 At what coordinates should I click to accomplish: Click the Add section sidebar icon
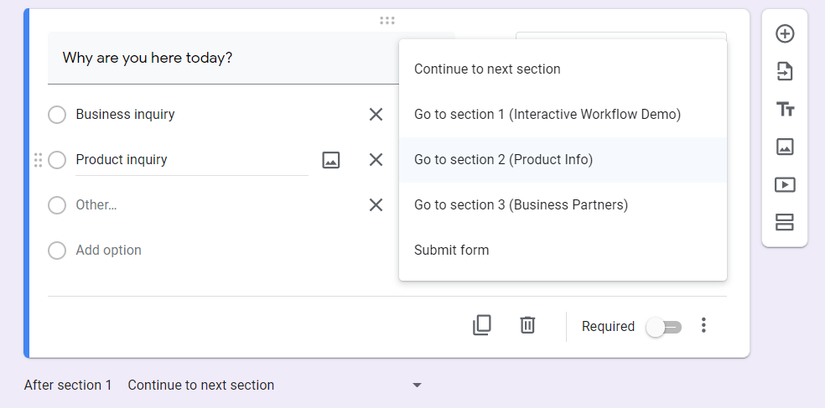785,223
